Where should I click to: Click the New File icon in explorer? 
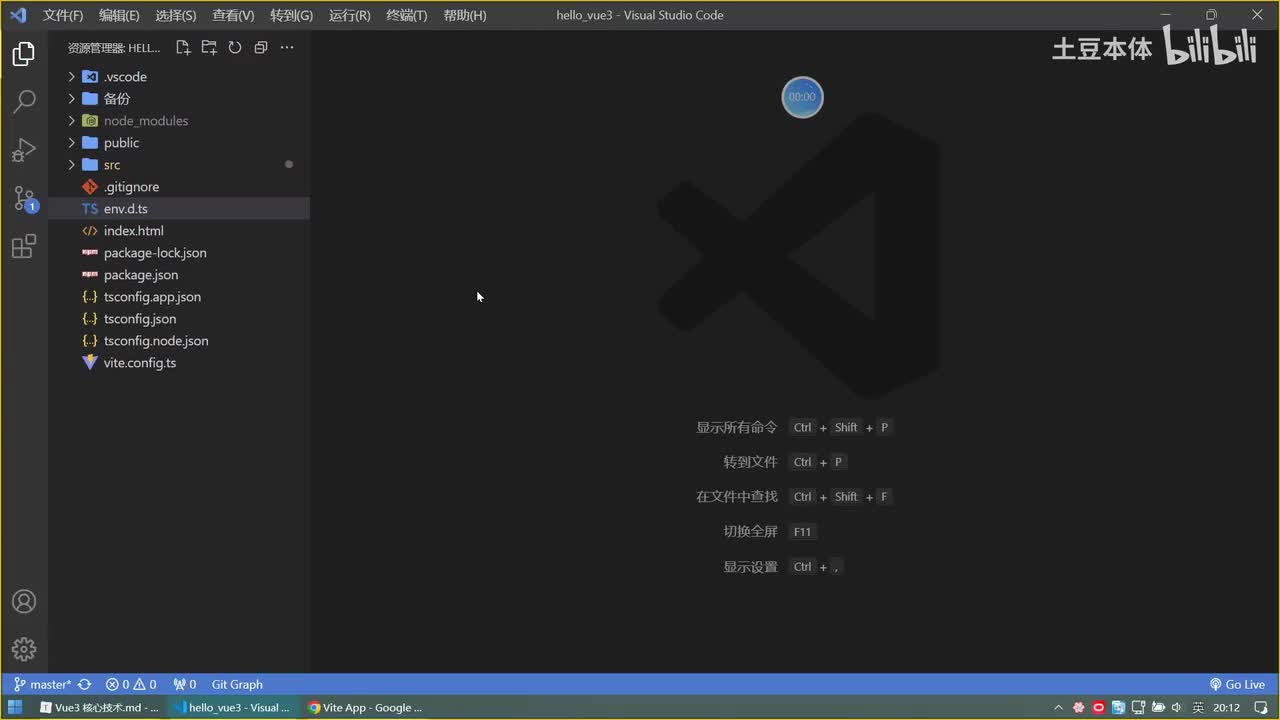(x=183, y=47)
